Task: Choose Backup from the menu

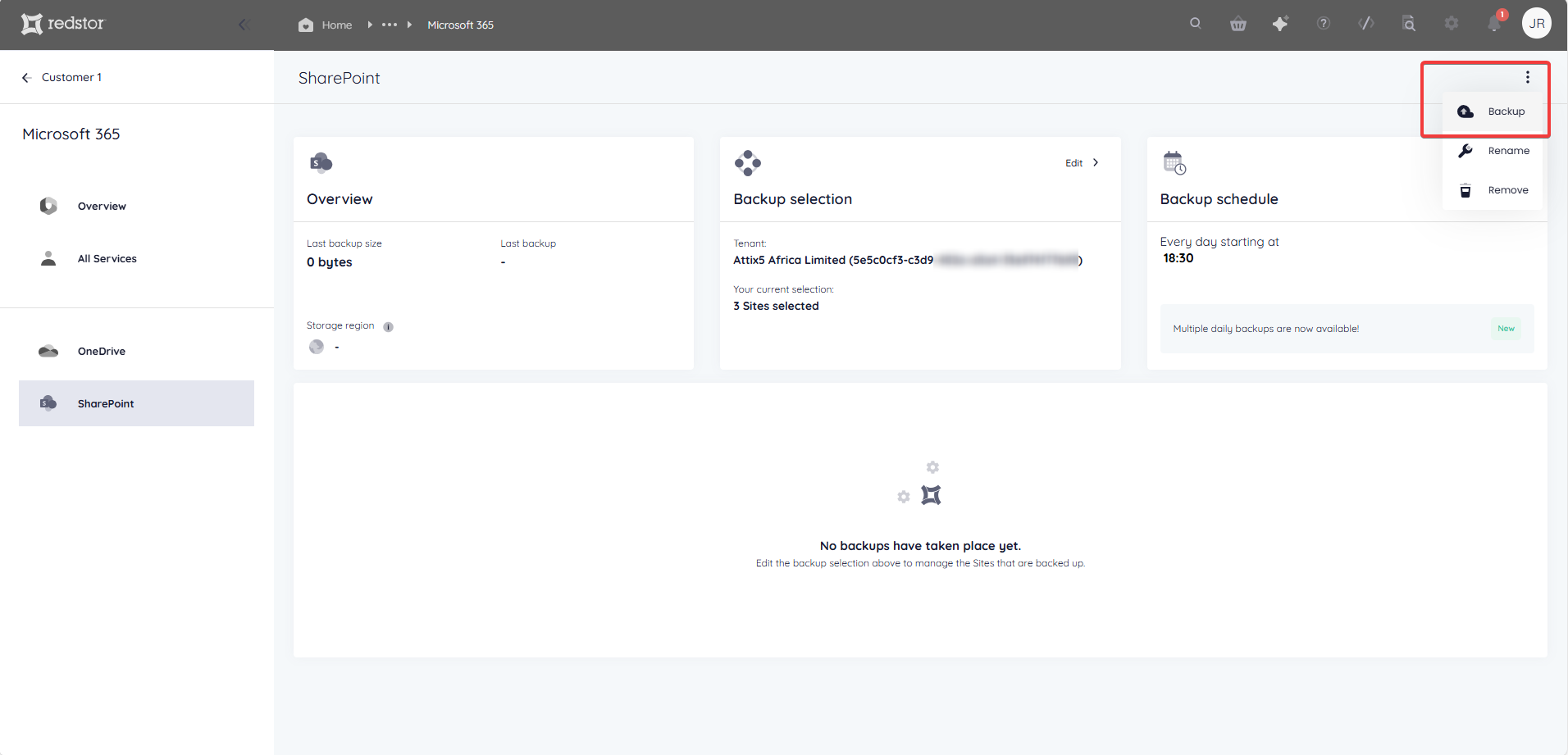Action: (x=1493, y=111)
